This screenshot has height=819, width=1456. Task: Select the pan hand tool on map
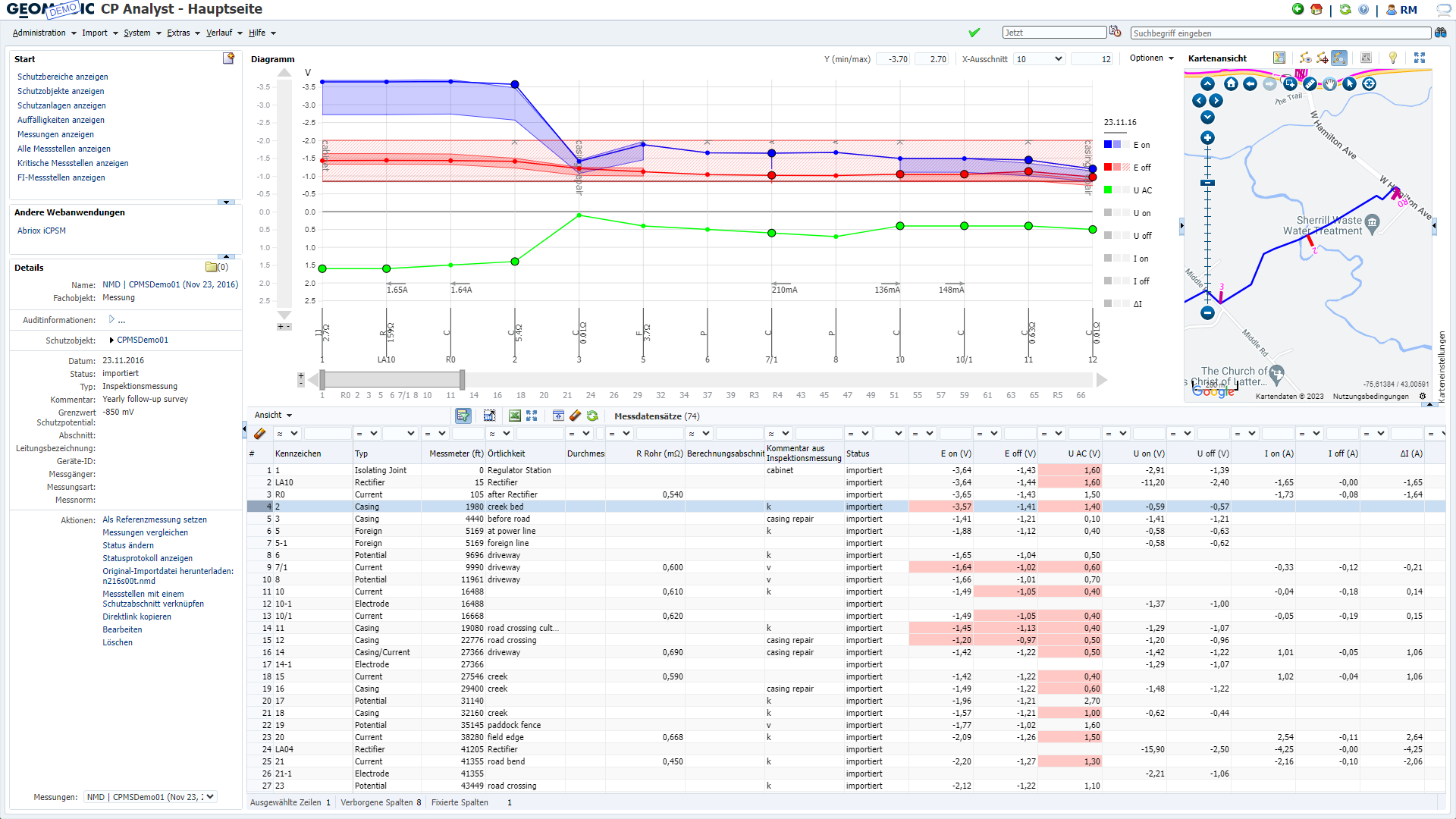click(1329, 83)
